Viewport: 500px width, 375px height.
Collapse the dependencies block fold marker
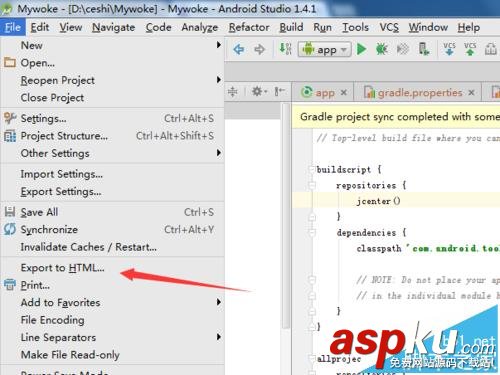(312, 232)
